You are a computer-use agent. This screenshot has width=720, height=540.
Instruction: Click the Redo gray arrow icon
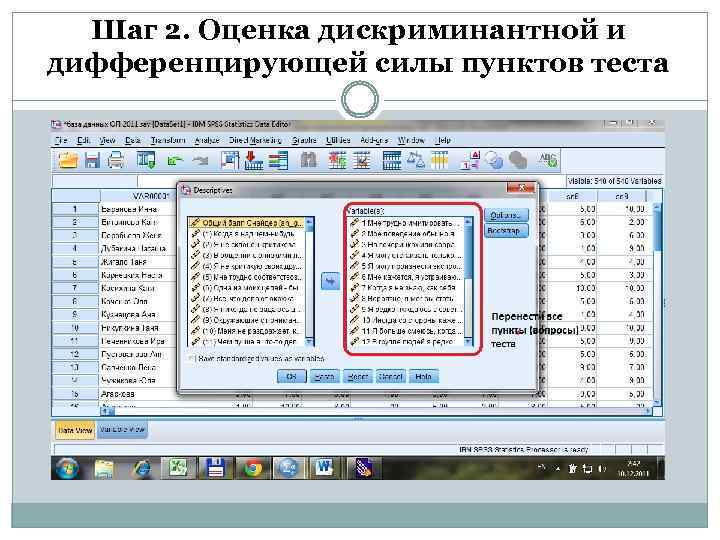click(200, 161)
